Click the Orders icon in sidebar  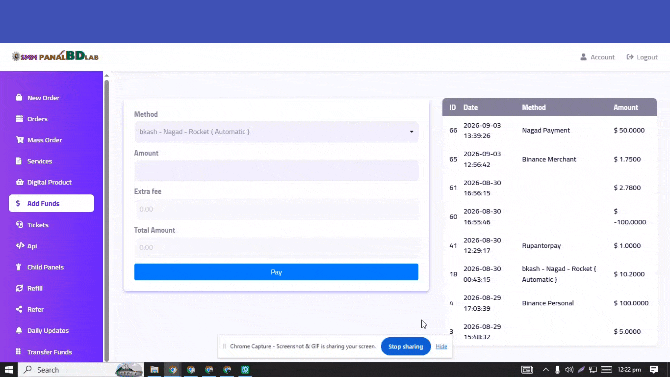[x=19, y=119]
